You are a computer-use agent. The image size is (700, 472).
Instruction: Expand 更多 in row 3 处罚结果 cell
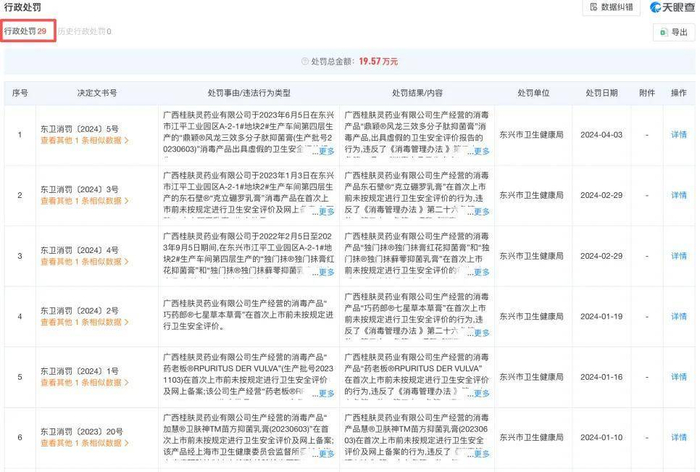point(482,272)
